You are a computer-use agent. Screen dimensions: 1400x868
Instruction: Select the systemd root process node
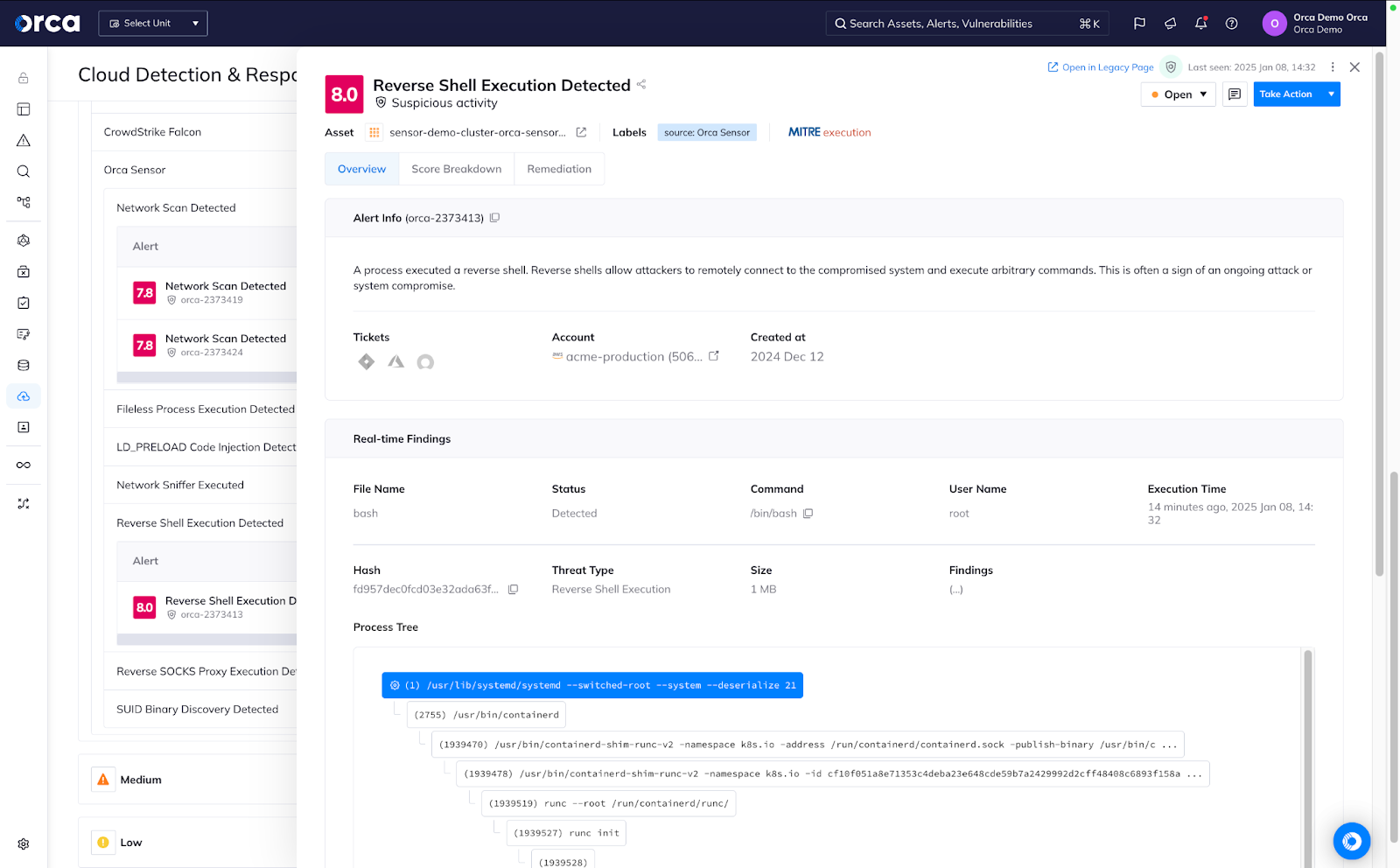592,685
